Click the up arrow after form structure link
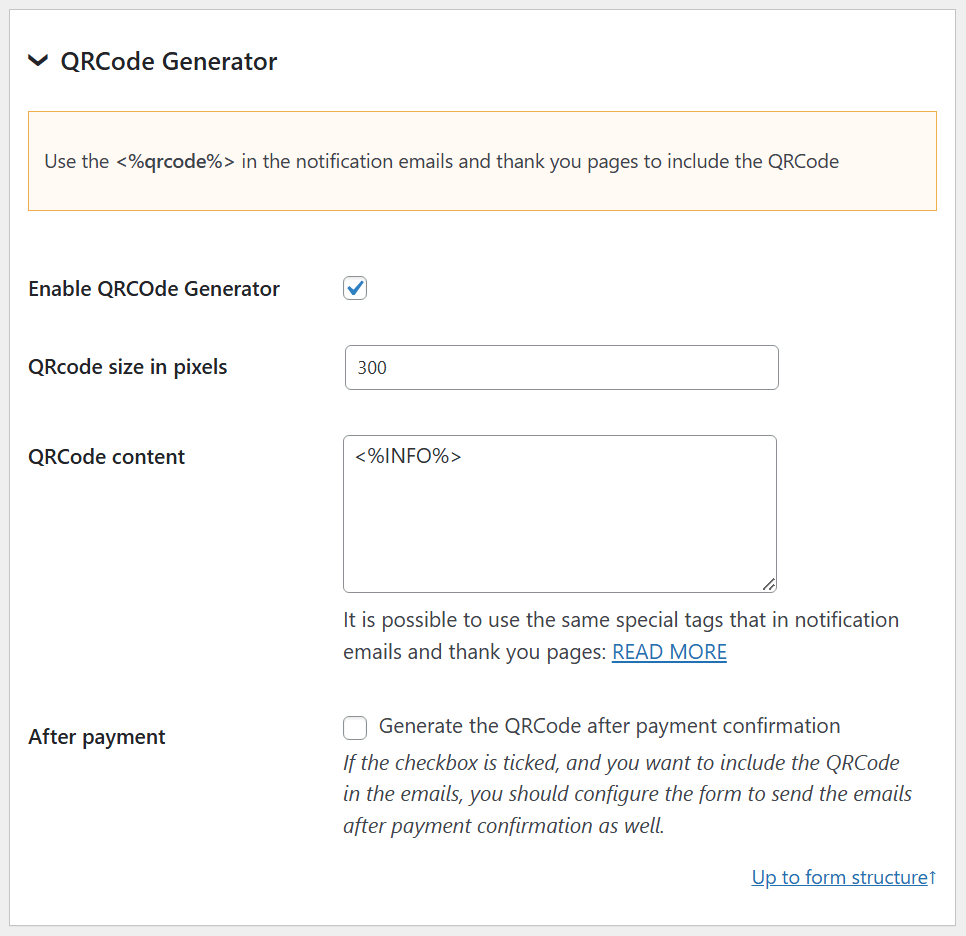The image size is (966, 936). coord(932,877)
